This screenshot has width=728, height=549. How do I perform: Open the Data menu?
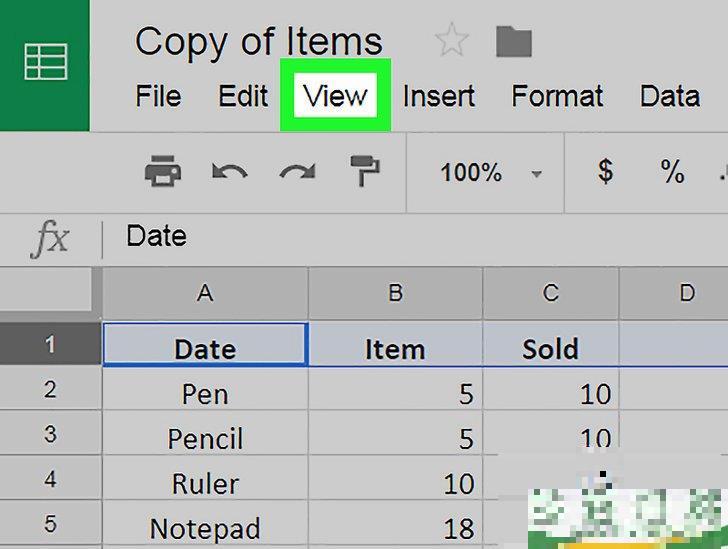coord(669,97)
